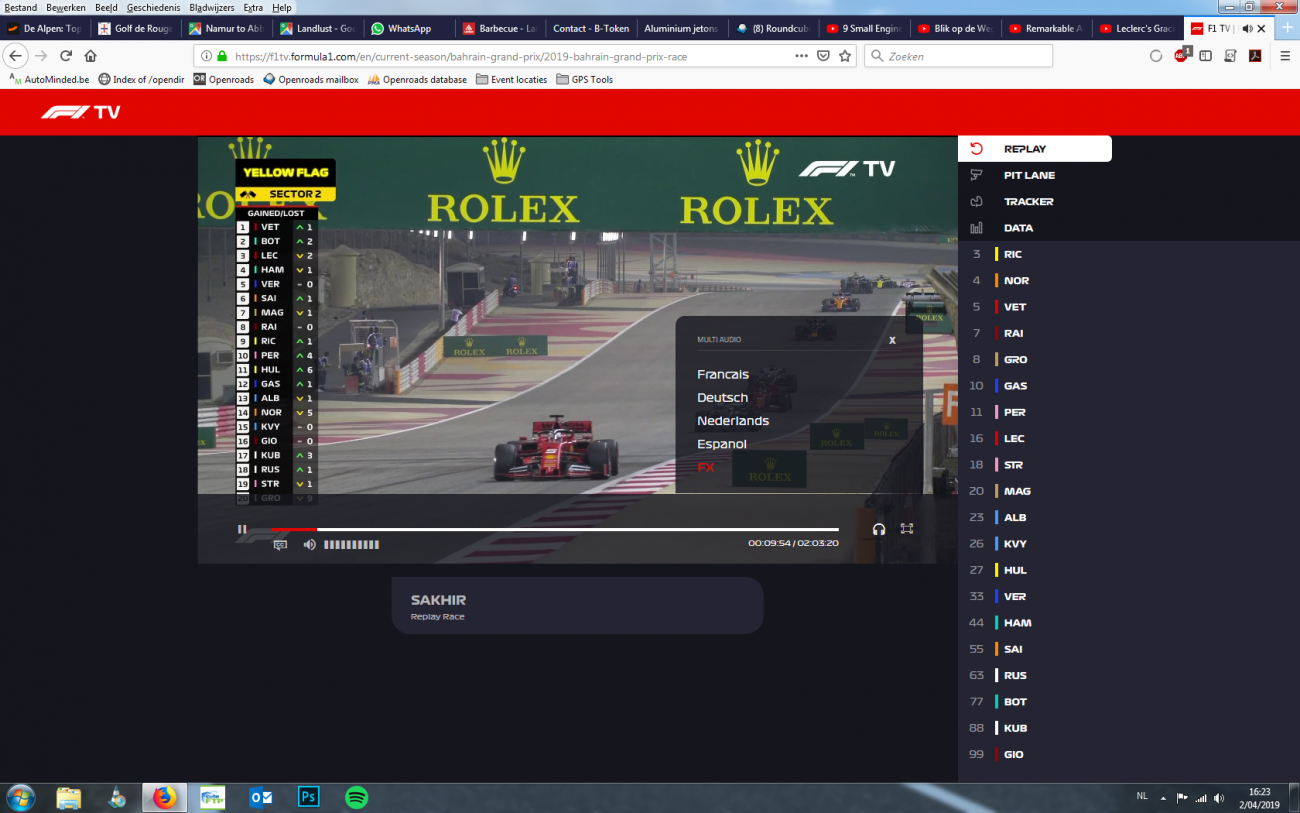Open the Firefox hamburger menu
Viewport: 1300px width, 813px height.
1285,56
